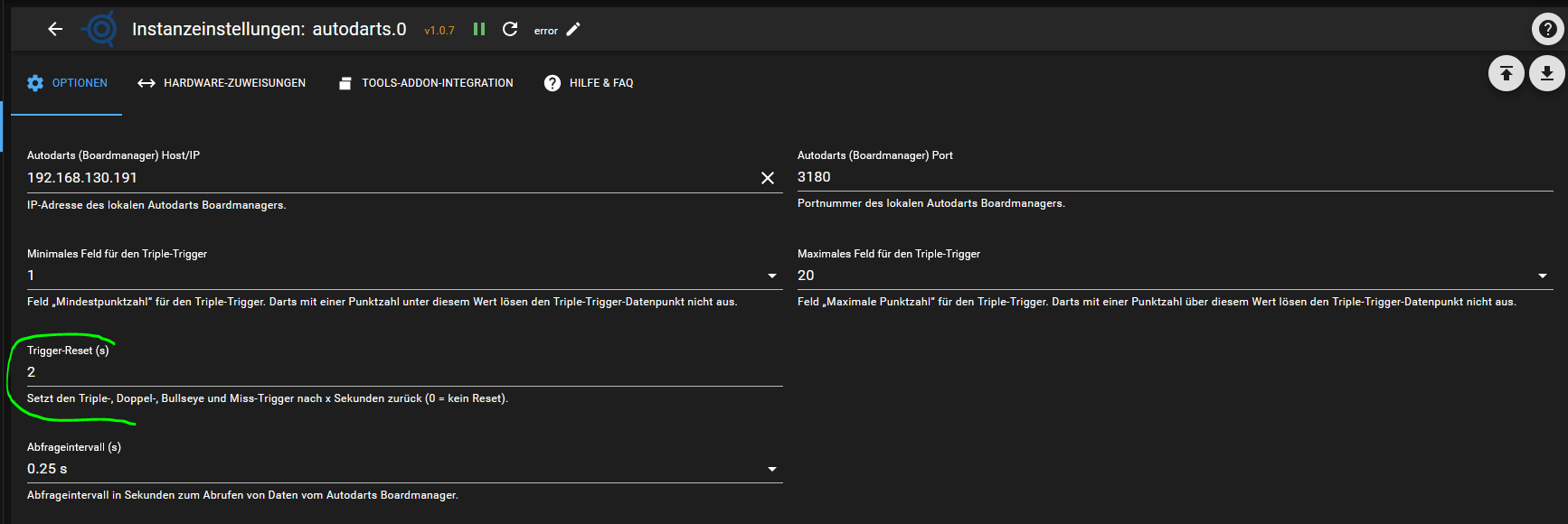Open the Abfrageintervall dropdown
Image resolution: width=1568 pixels, height=524 pixels.
pyautogui.click(x=771, y=469)
